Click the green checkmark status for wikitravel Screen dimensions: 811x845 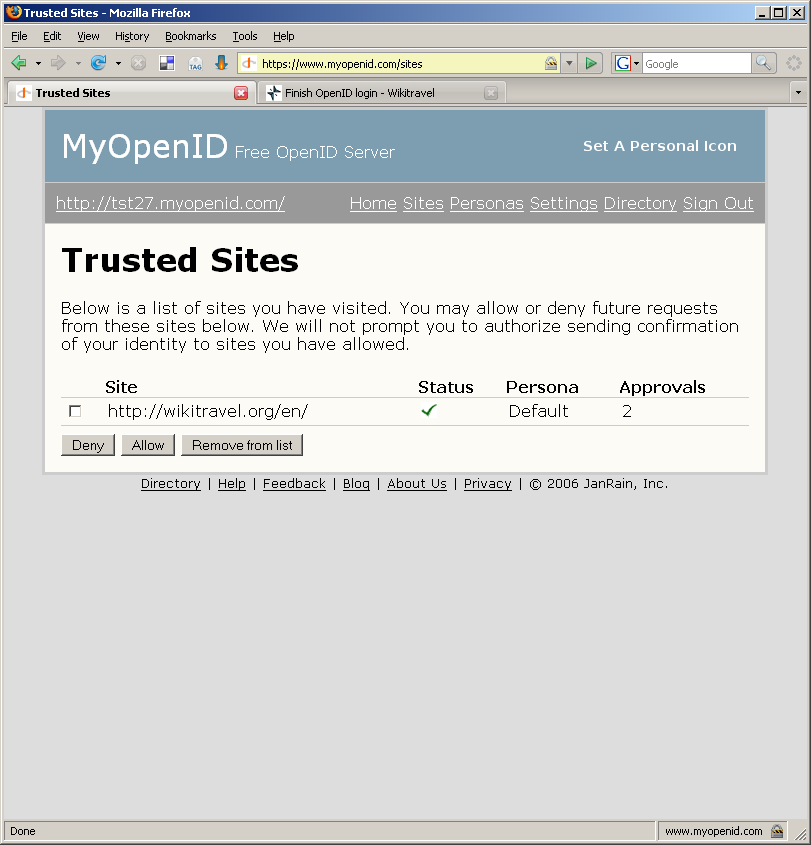(x=429, y=411)
